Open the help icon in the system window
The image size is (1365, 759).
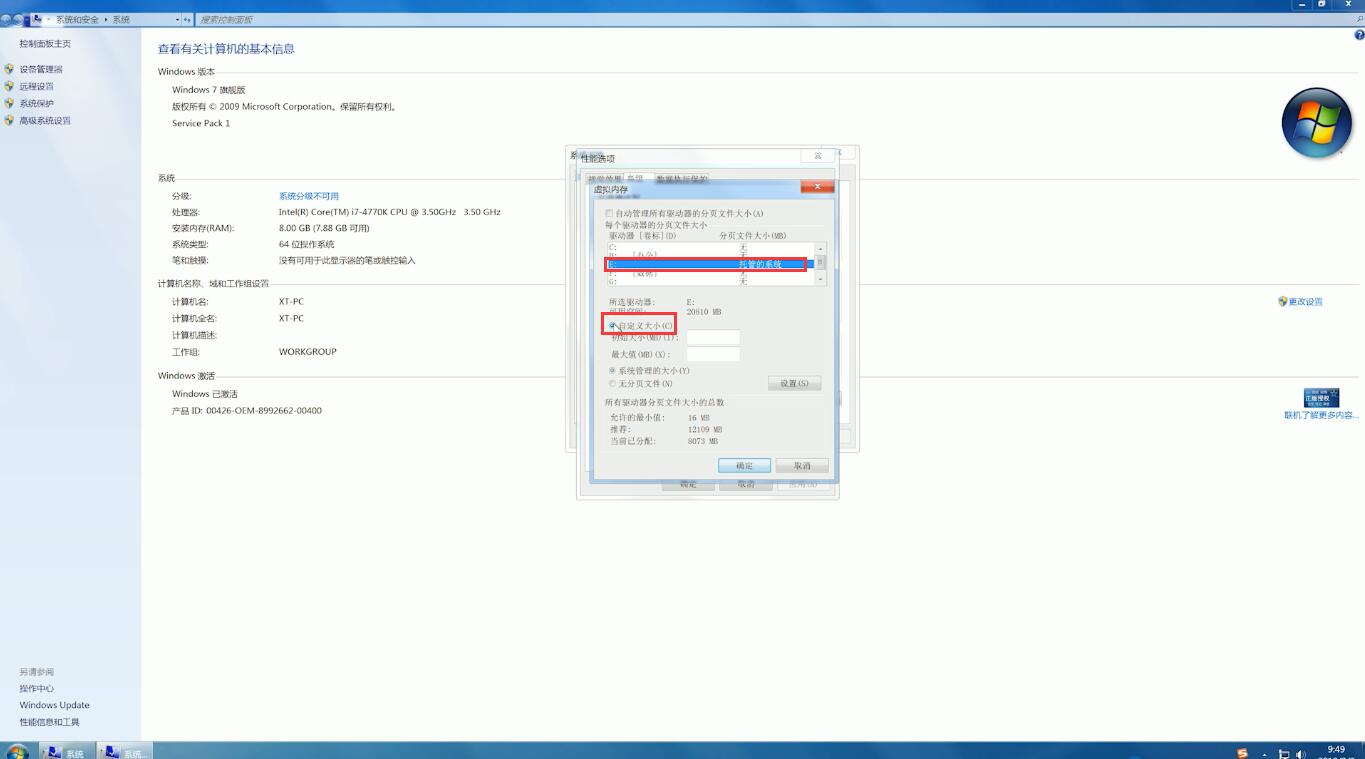(x=1359, y=35)
